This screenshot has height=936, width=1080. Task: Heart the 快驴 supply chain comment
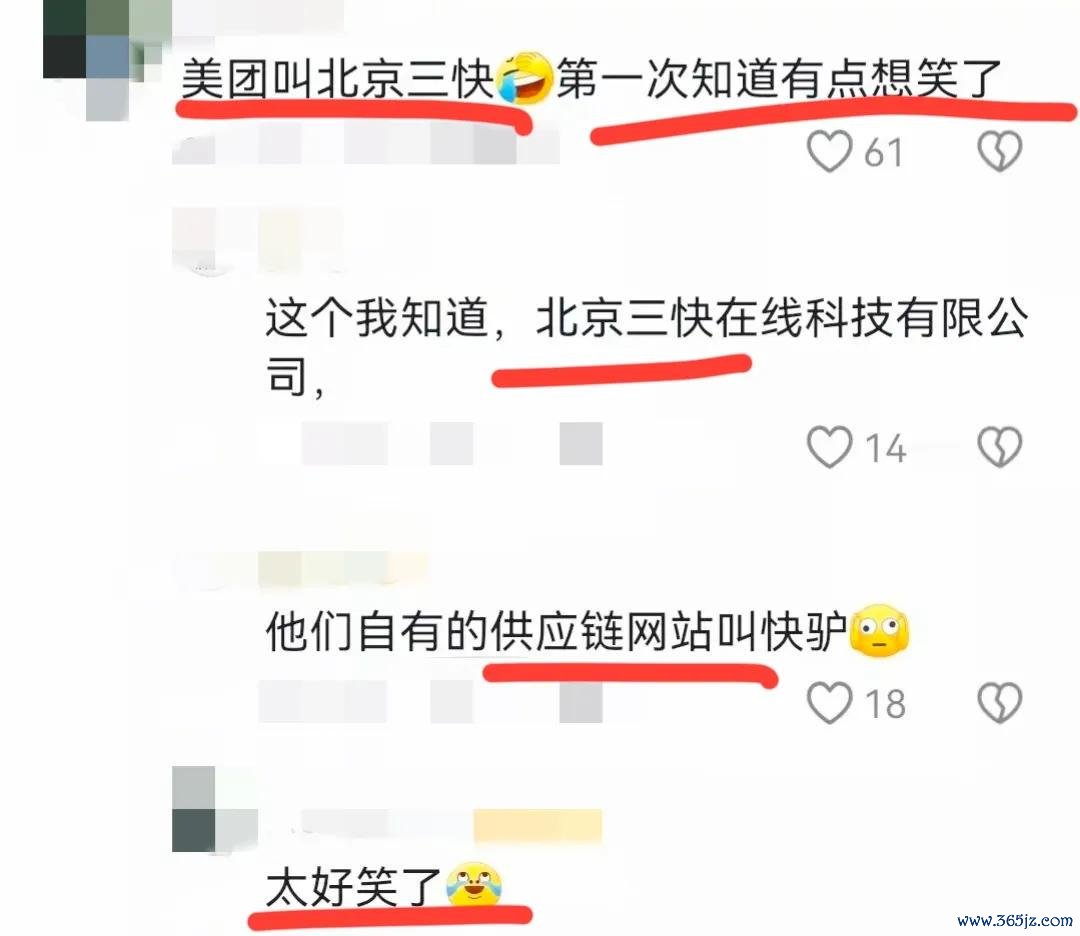pos(829,703)
